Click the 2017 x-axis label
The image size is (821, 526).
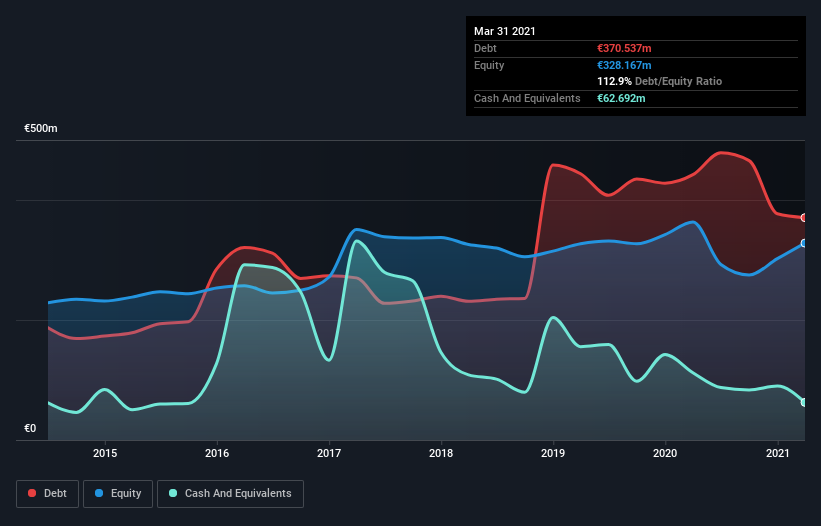pyautogui.click(x=329, y=453)
